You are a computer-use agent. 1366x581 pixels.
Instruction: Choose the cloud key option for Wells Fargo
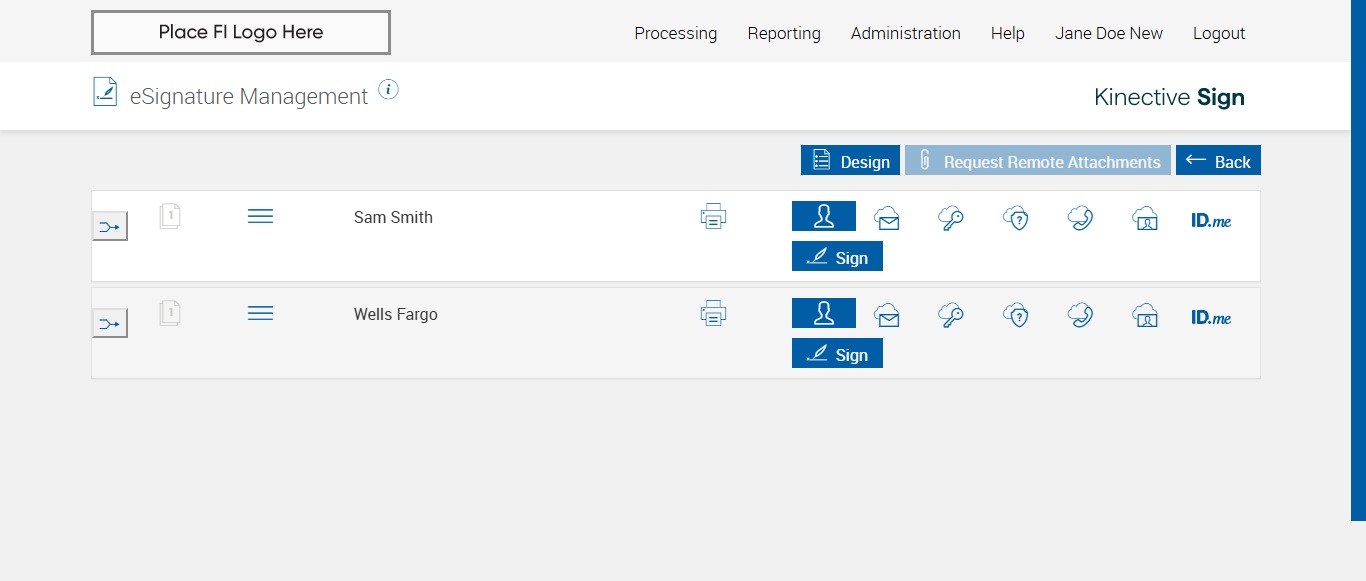click(x=951, y=316)
